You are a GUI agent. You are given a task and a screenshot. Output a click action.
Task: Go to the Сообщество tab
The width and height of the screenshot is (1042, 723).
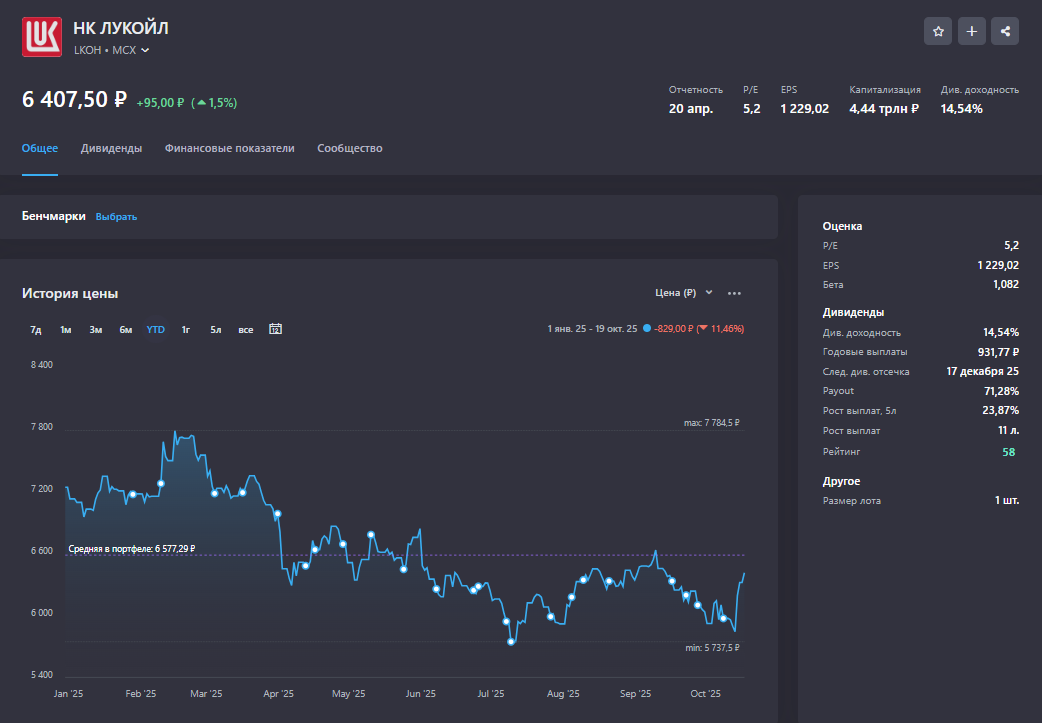350,148
